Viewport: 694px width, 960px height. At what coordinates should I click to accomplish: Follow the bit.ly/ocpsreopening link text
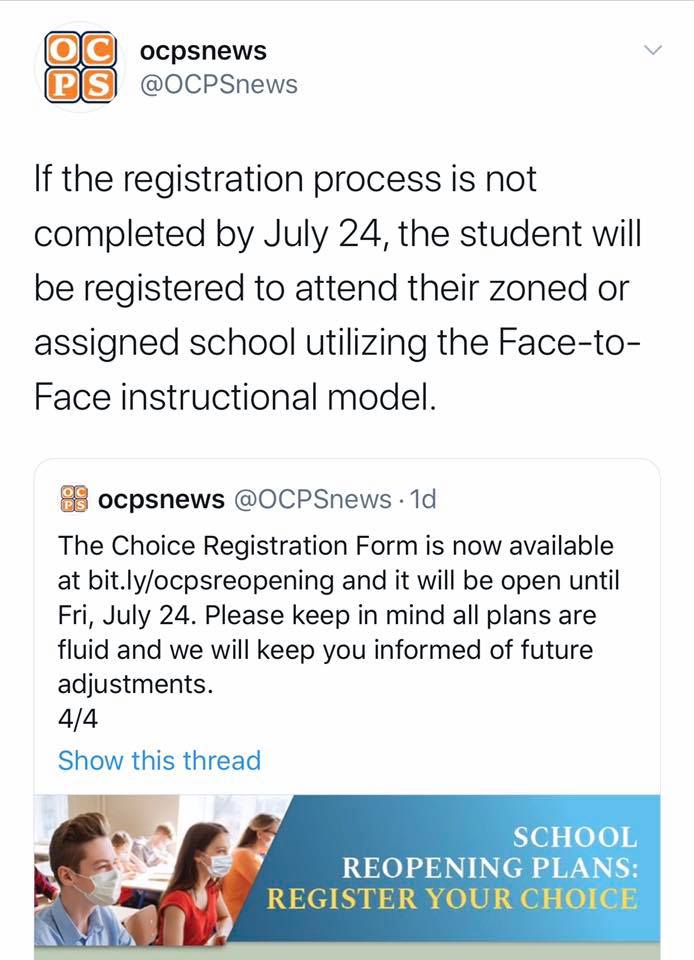coord(211,581)
